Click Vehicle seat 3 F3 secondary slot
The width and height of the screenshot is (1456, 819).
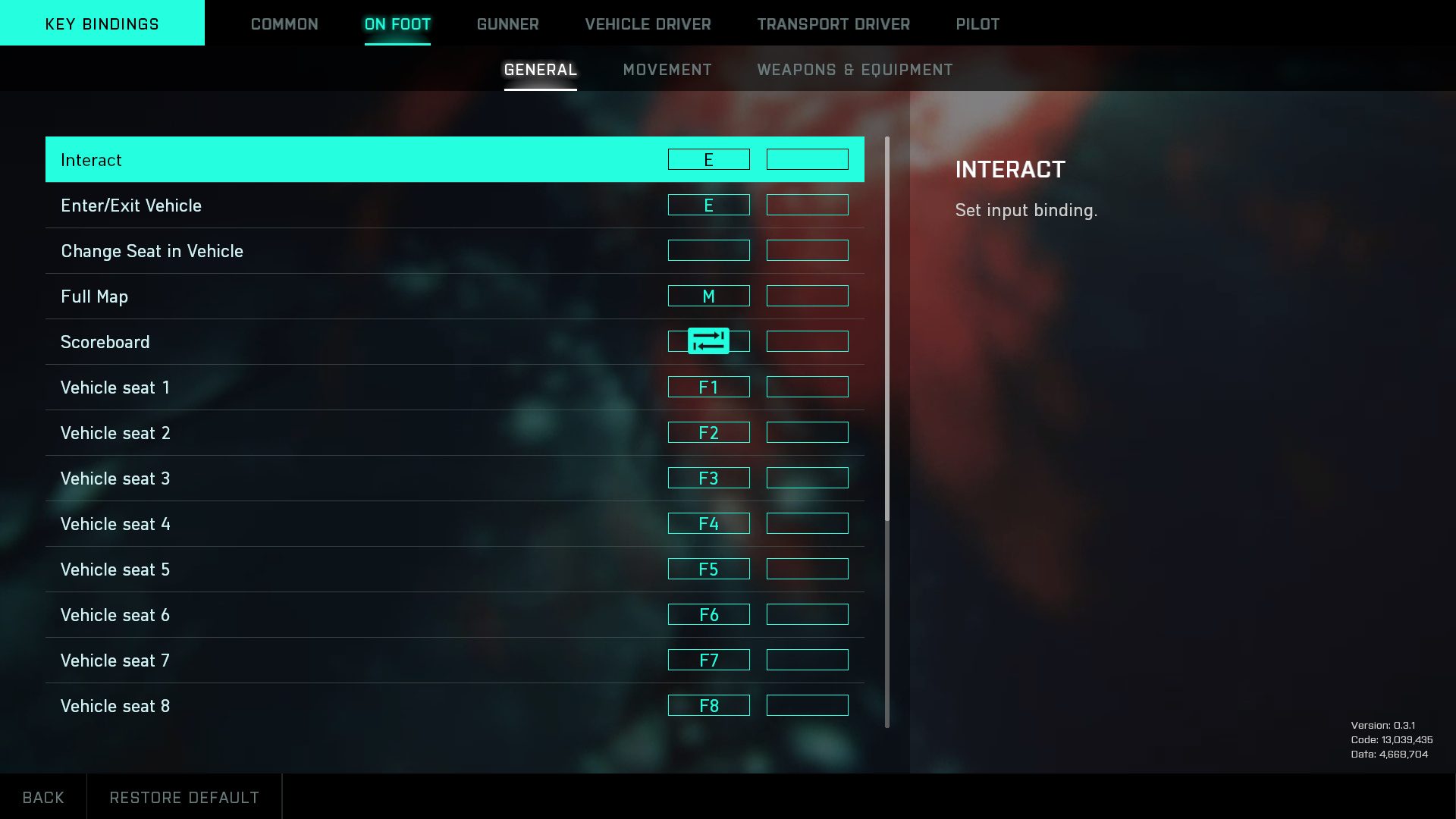point(807,478)
